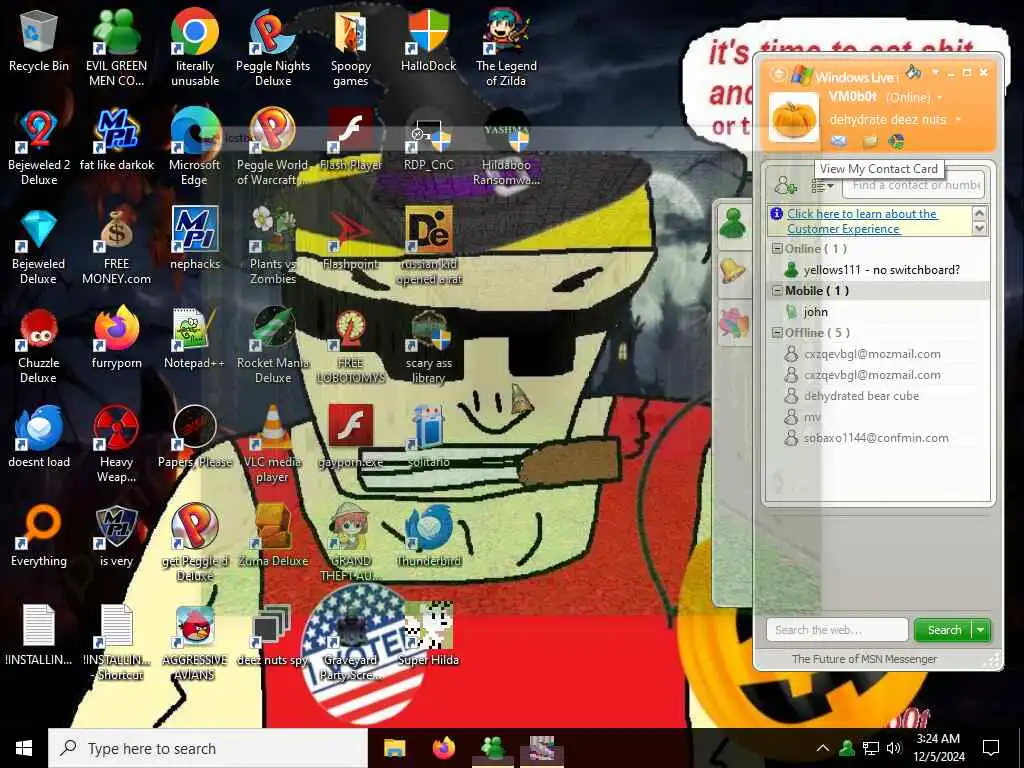This screenshot has height=768, width=1024.
Task: Open the contact list layout dropdown
Action: tap(822, 187)
